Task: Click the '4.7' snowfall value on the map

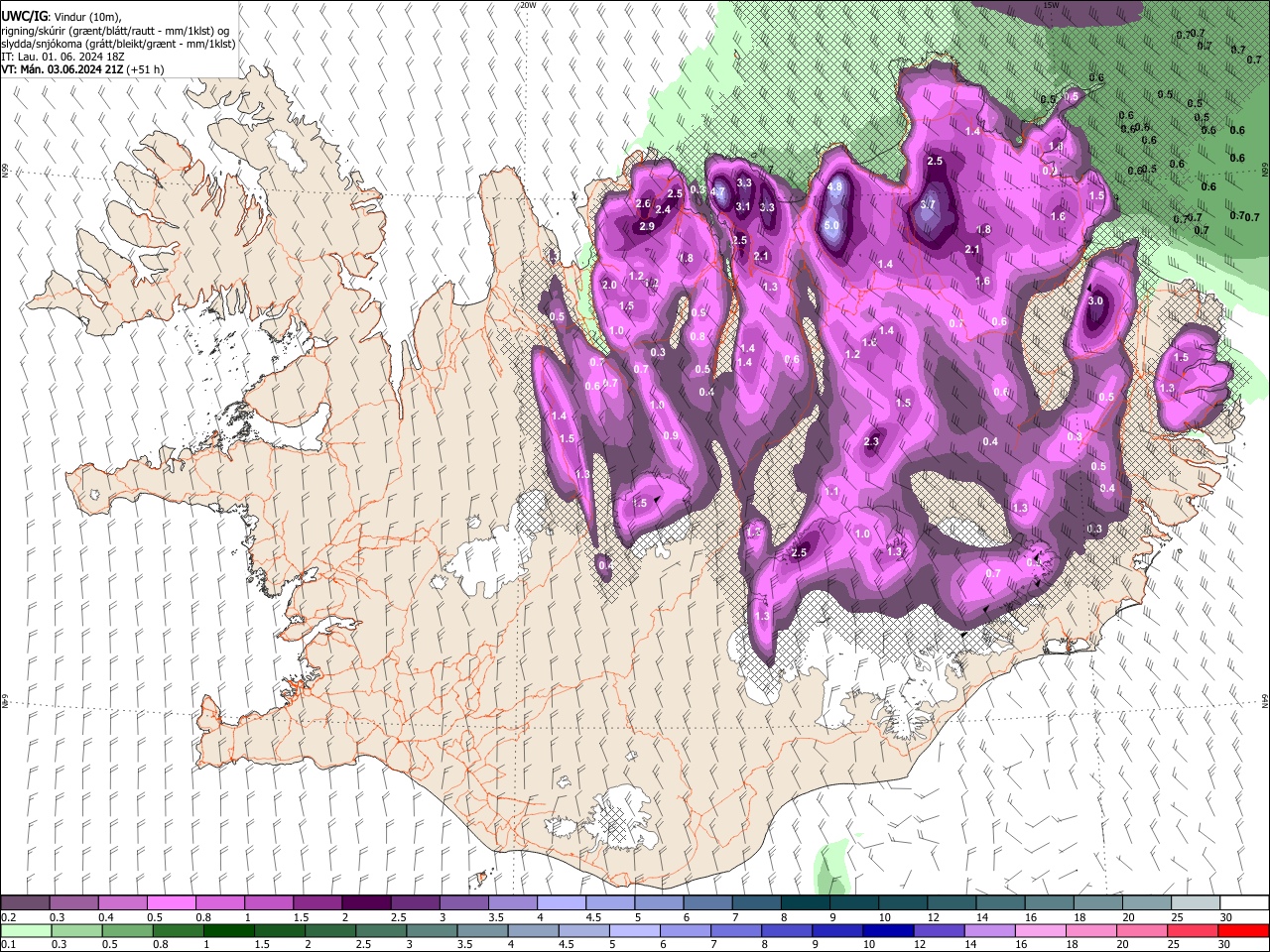Action: 718,191
